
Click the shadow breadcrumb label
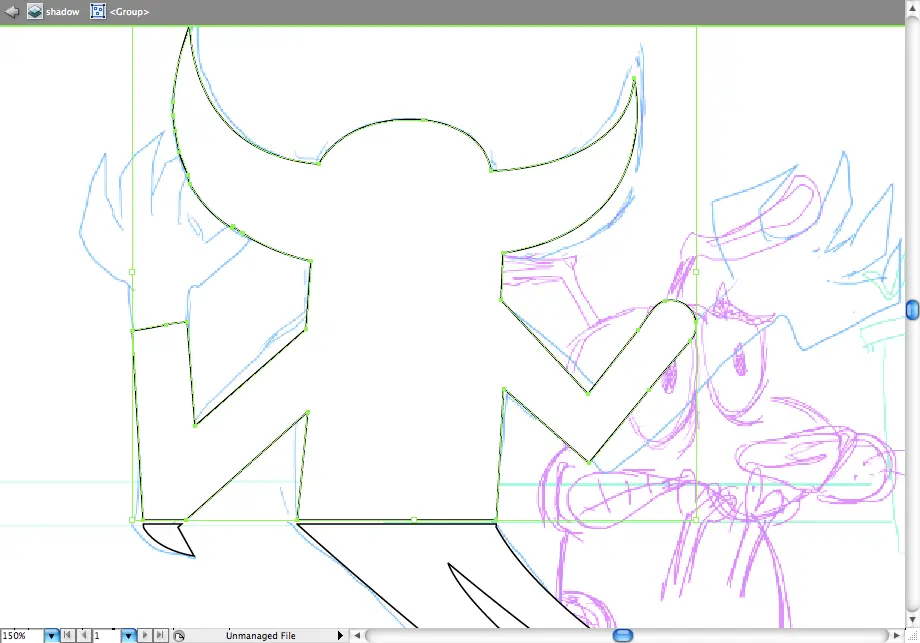[63, 12]
